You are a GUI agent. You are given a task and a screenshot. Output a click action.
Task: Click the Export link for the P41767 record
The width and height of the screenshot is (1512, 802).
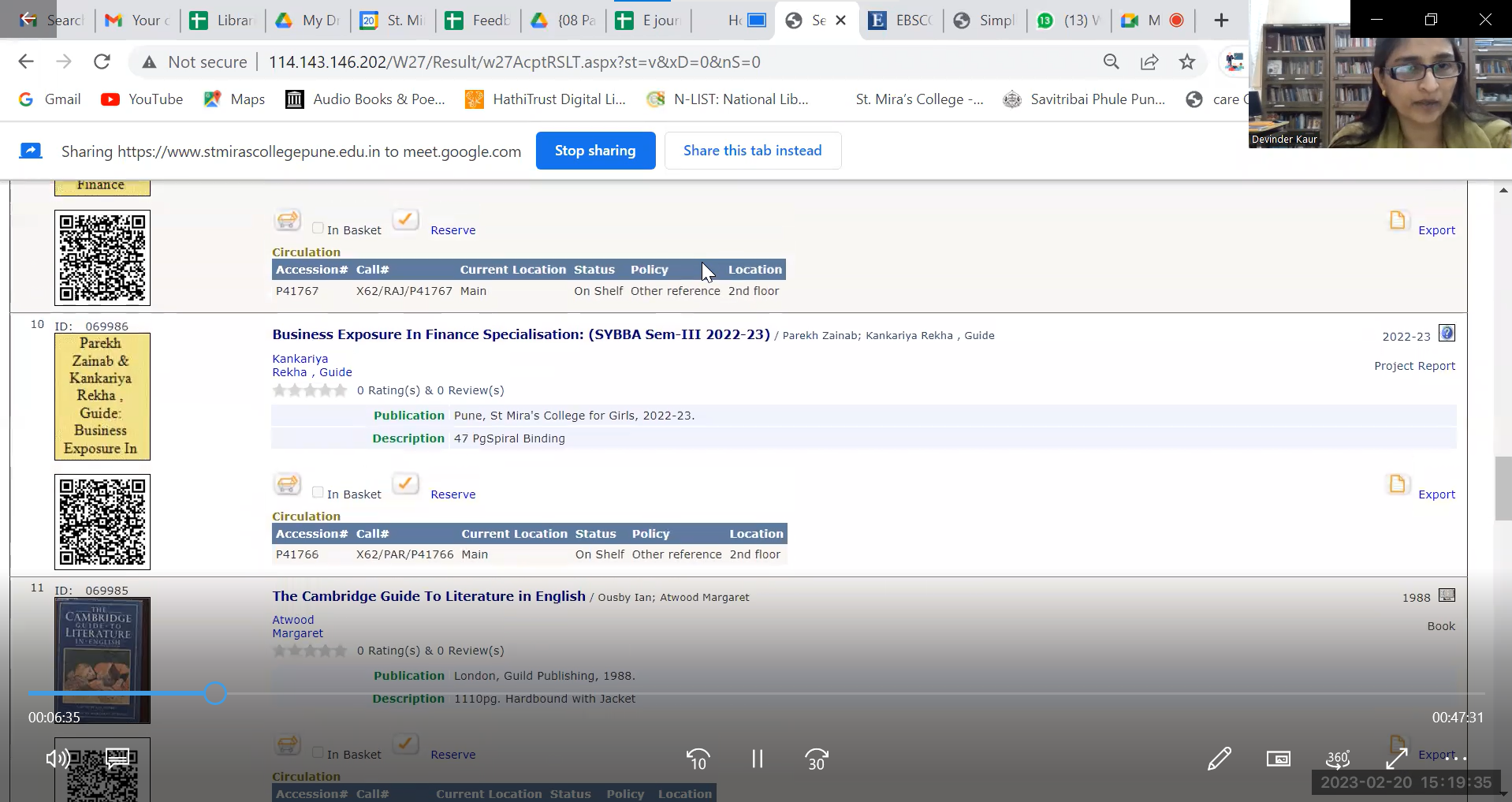click(1436, 230)
